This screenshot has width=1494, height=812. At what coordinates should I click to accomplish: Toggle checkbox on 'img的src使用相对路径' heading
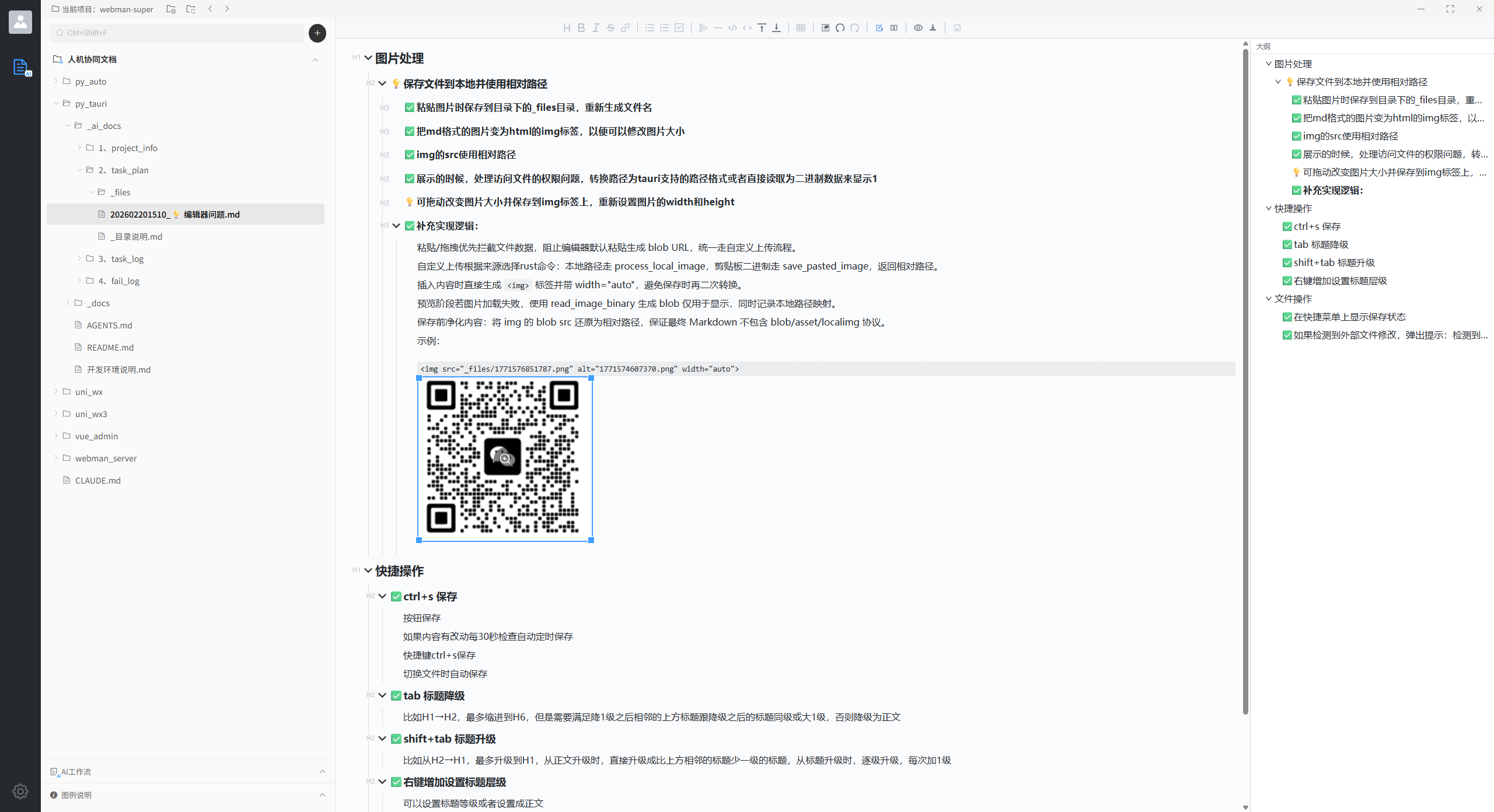point(409,155)
